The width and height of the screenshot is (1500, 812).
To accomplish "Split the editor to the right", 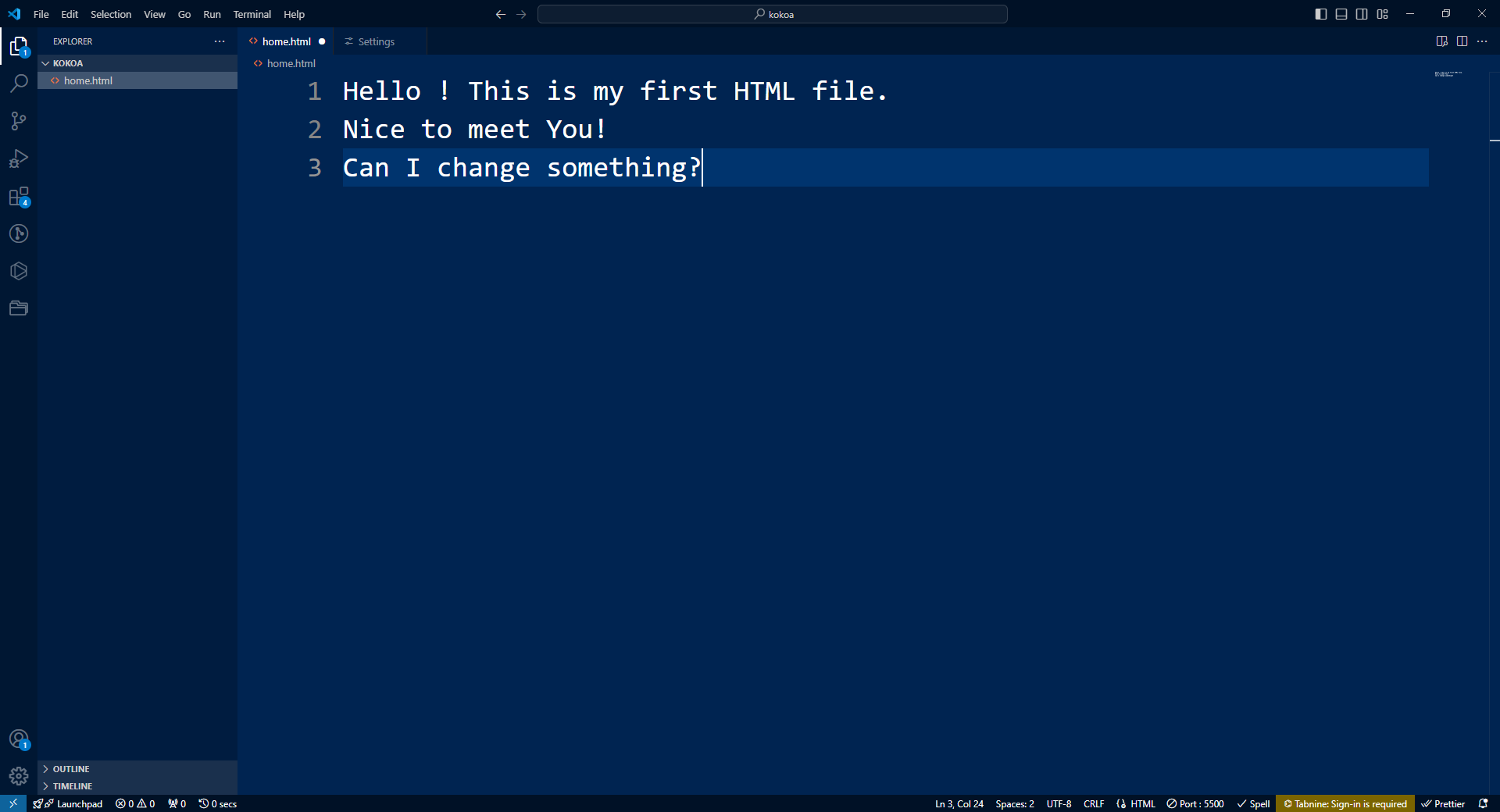I will point(1462,41).
